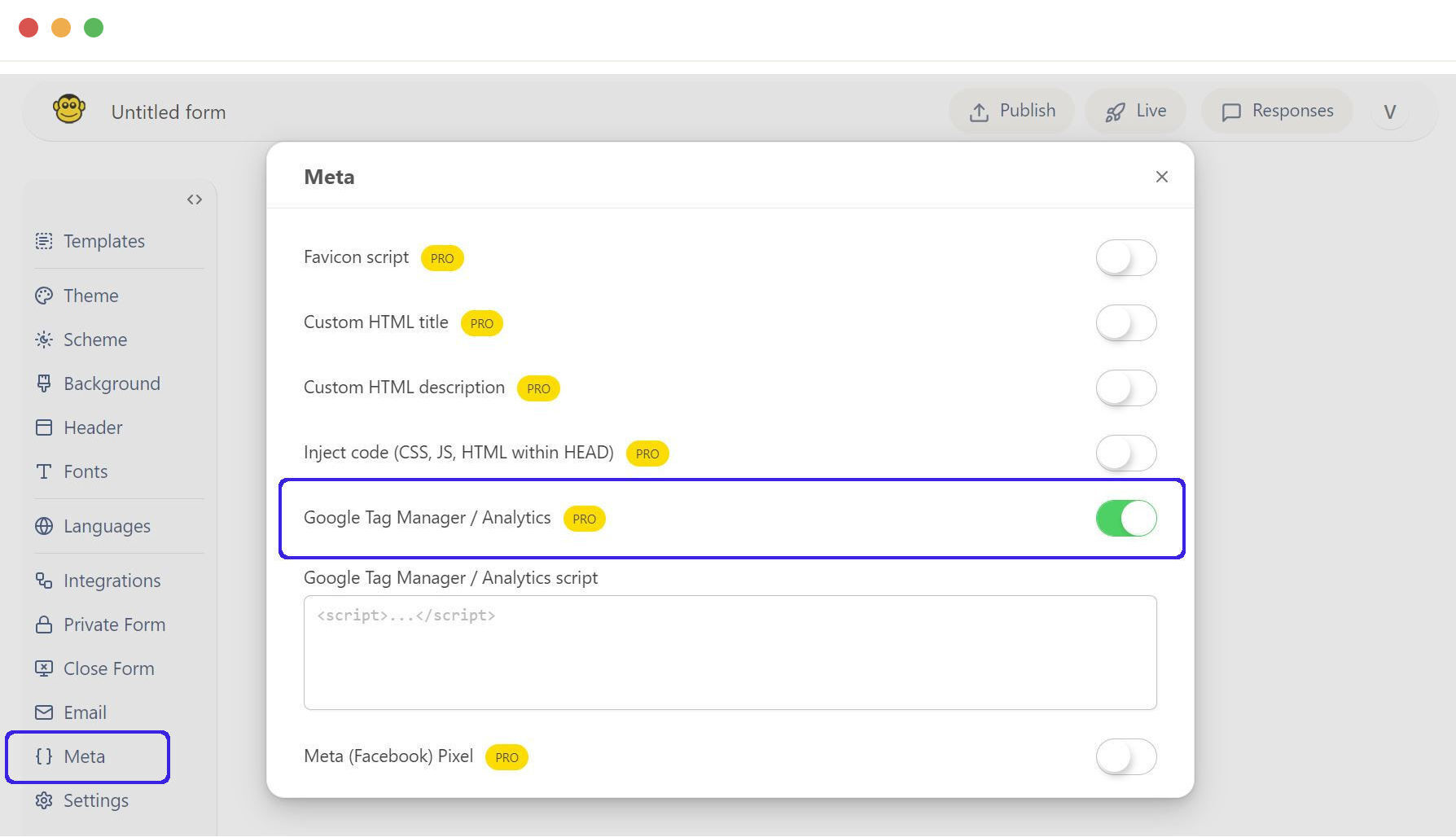Screen dimensions: 1456x837
Task: Click the Languages globe icon
Action: (x=44, y=526)
